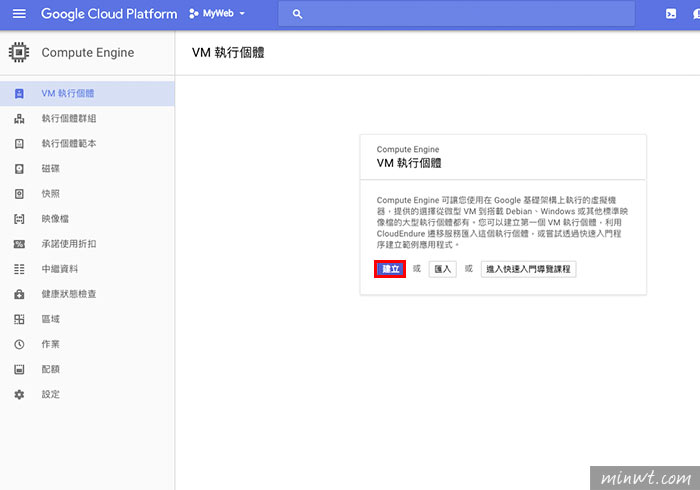This screenshot has height=490, width=700.
Task: Click the 中繼資料 metadata list icon
Action: (19, 269)
